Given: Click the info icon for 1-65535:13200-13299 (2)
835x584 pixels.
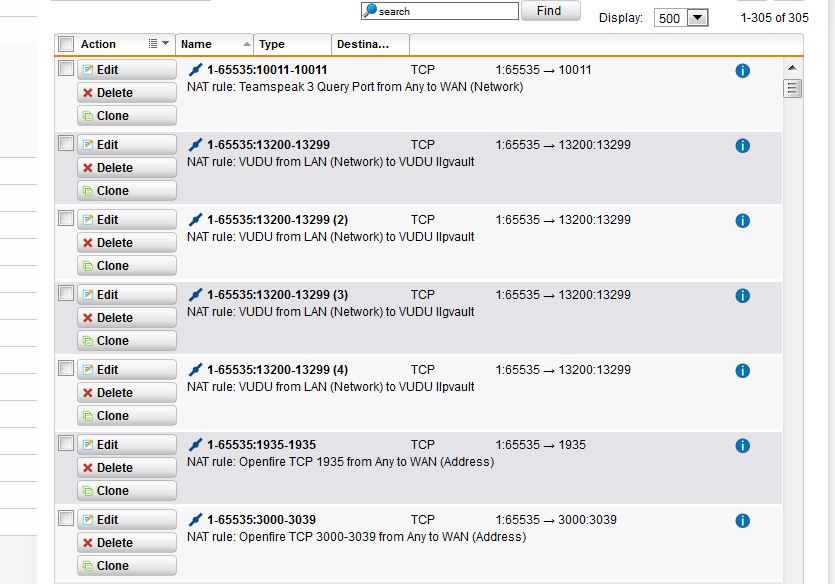Looking at the screenshot, I should pyautogui.click(x=742, y=220).
